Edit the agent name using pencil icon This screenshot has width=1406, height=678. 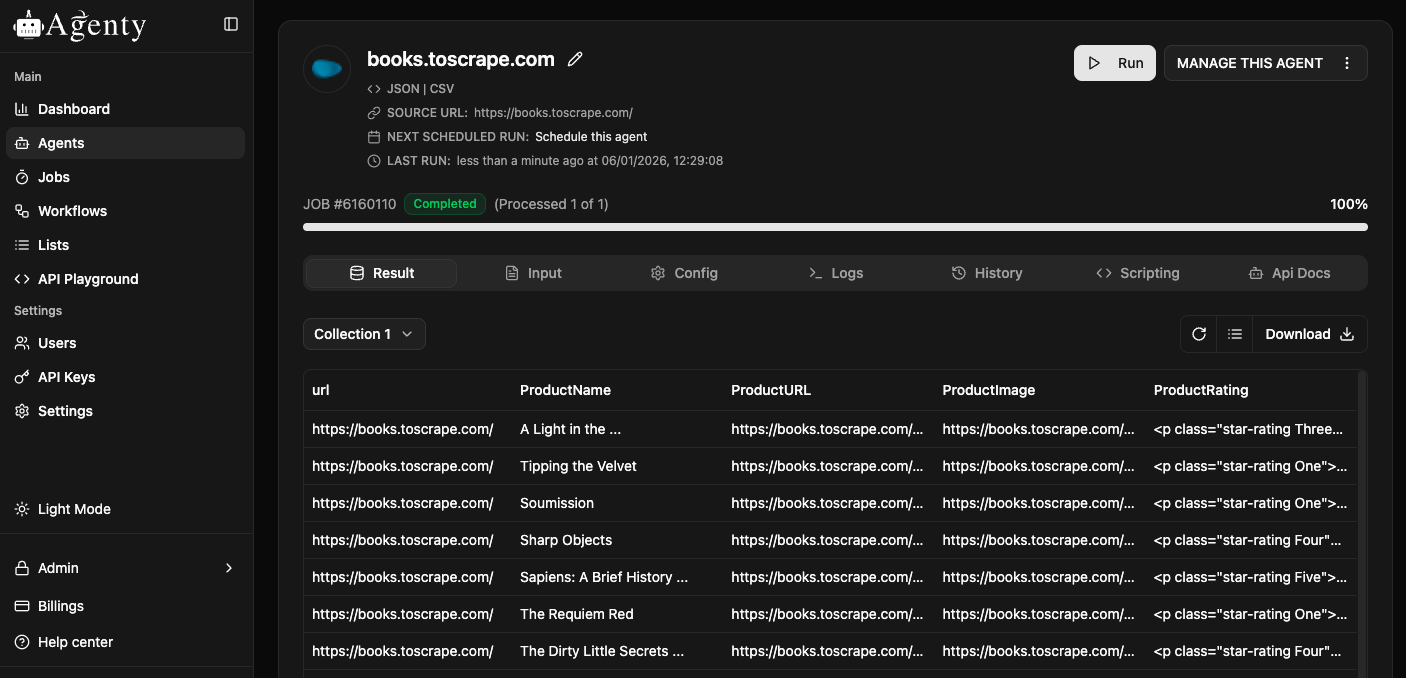click(575, 59)
